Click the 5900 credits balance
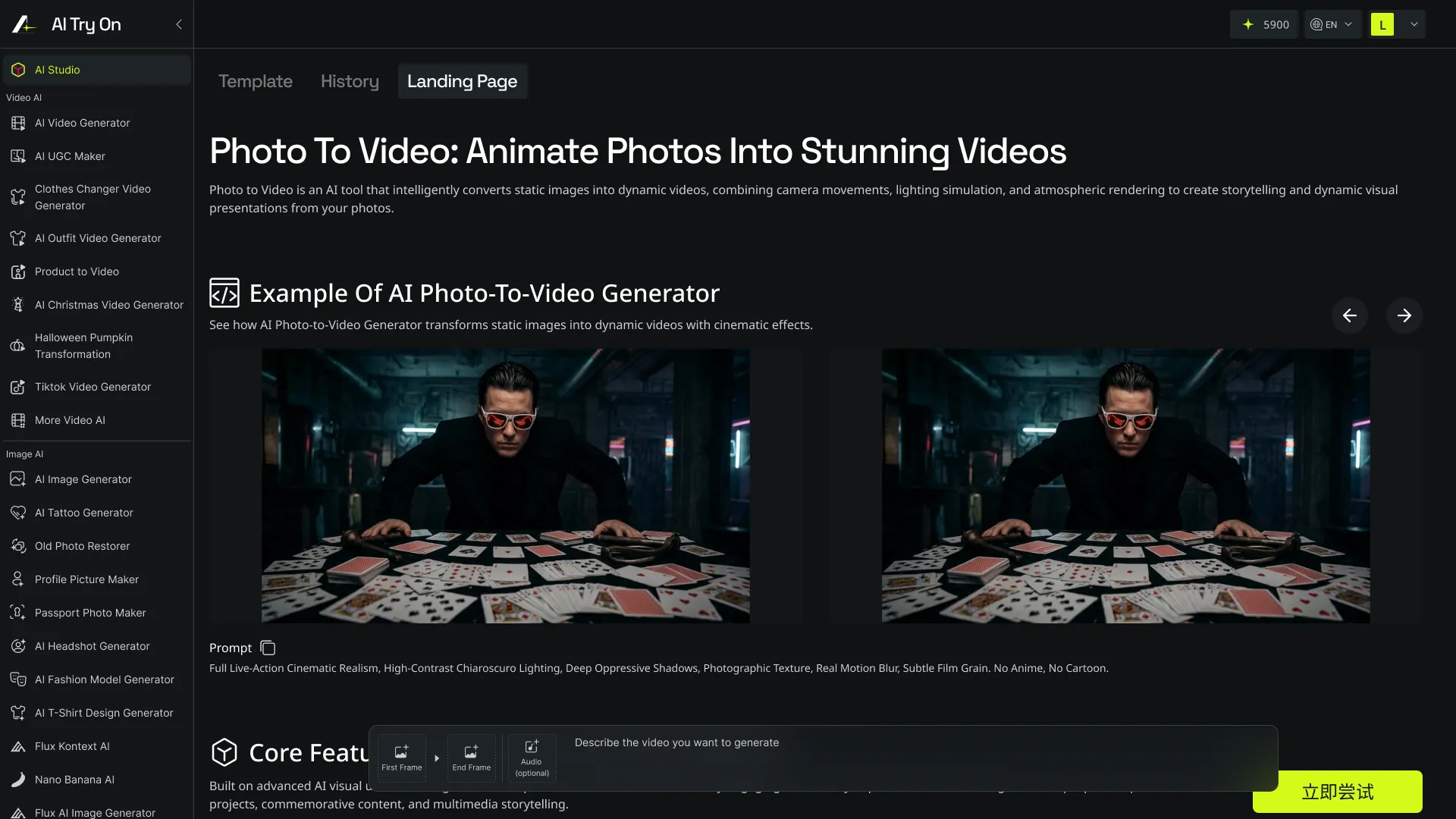 coord(1276,24)
